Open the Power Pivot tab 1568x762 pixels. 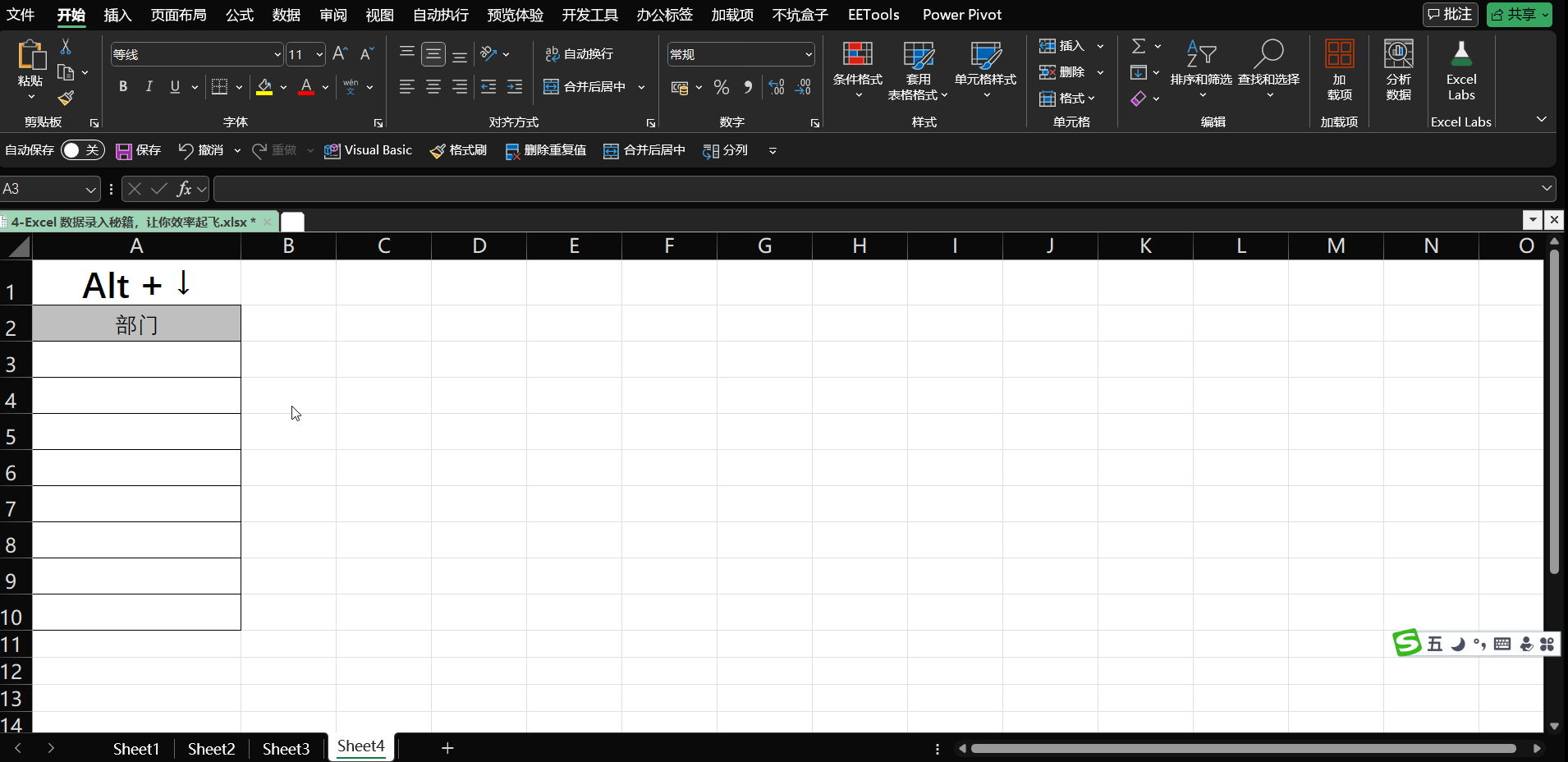(x=962, y=15)
